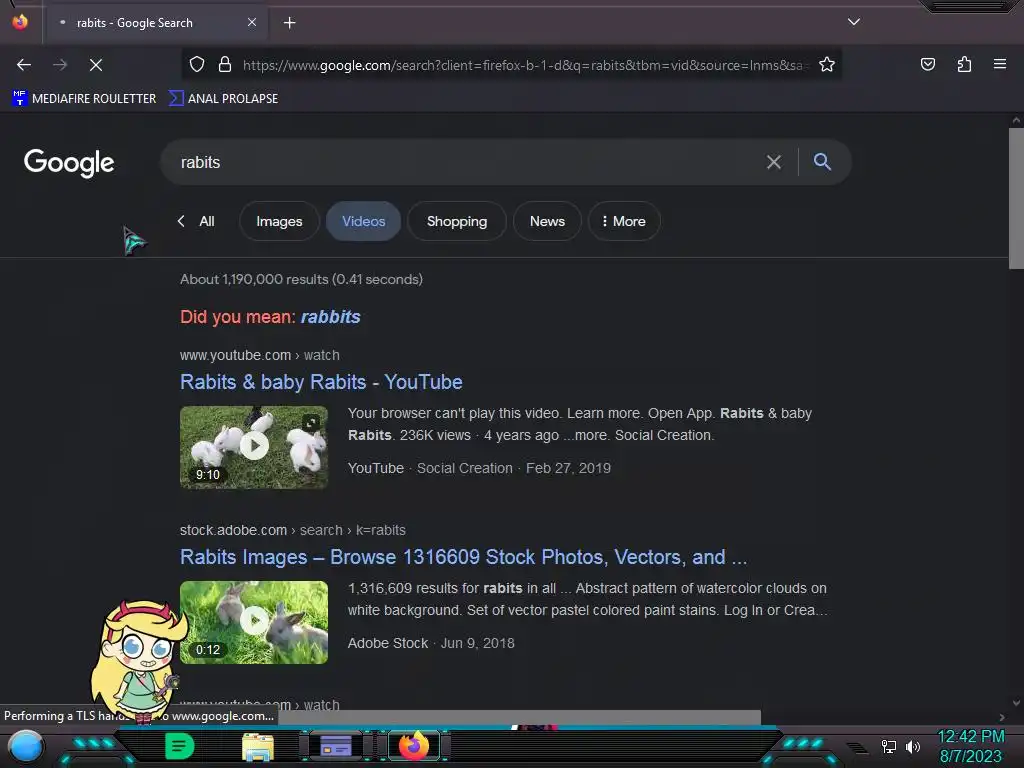
Task: Play the 0:12 Adobe Stock video thumbnail
Action: point(254,622)
